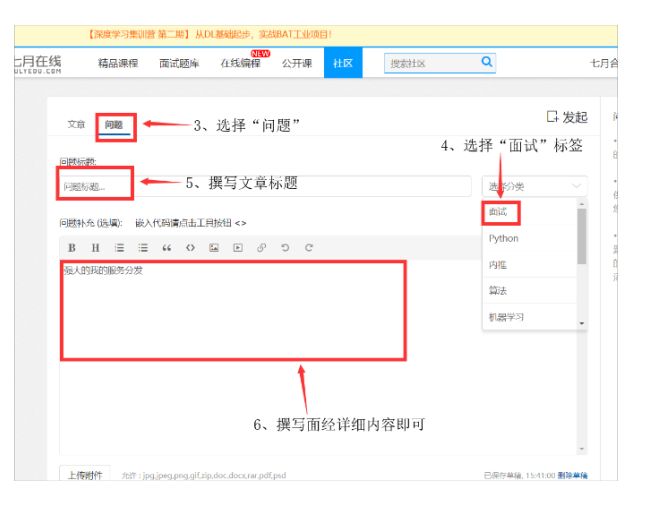Screen dimensions: 655x505
Task: Insert a video into the editor
Action: tap(238, 248)
